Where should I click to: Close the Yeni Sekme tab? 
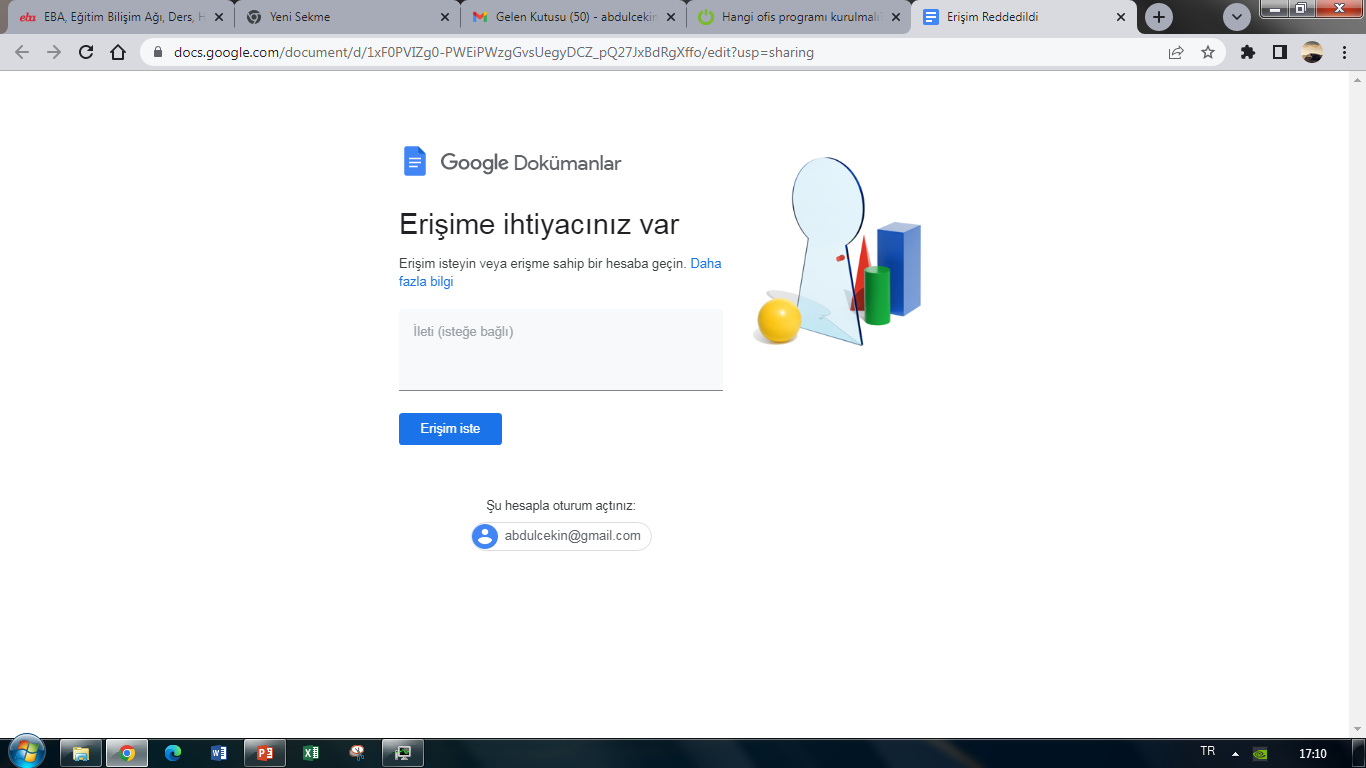(x=445, y=17)
